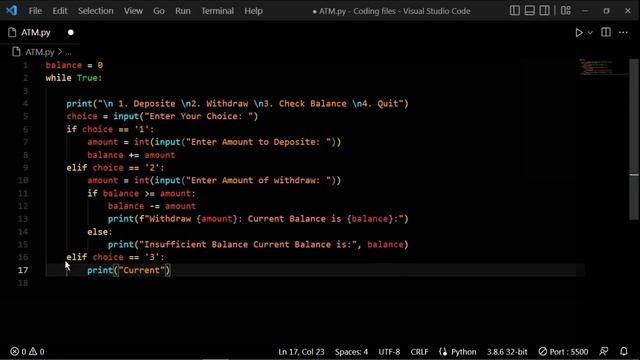Select the ATM.py editor tab
This screenshot has width=640, height=360.
click(40, 32)
